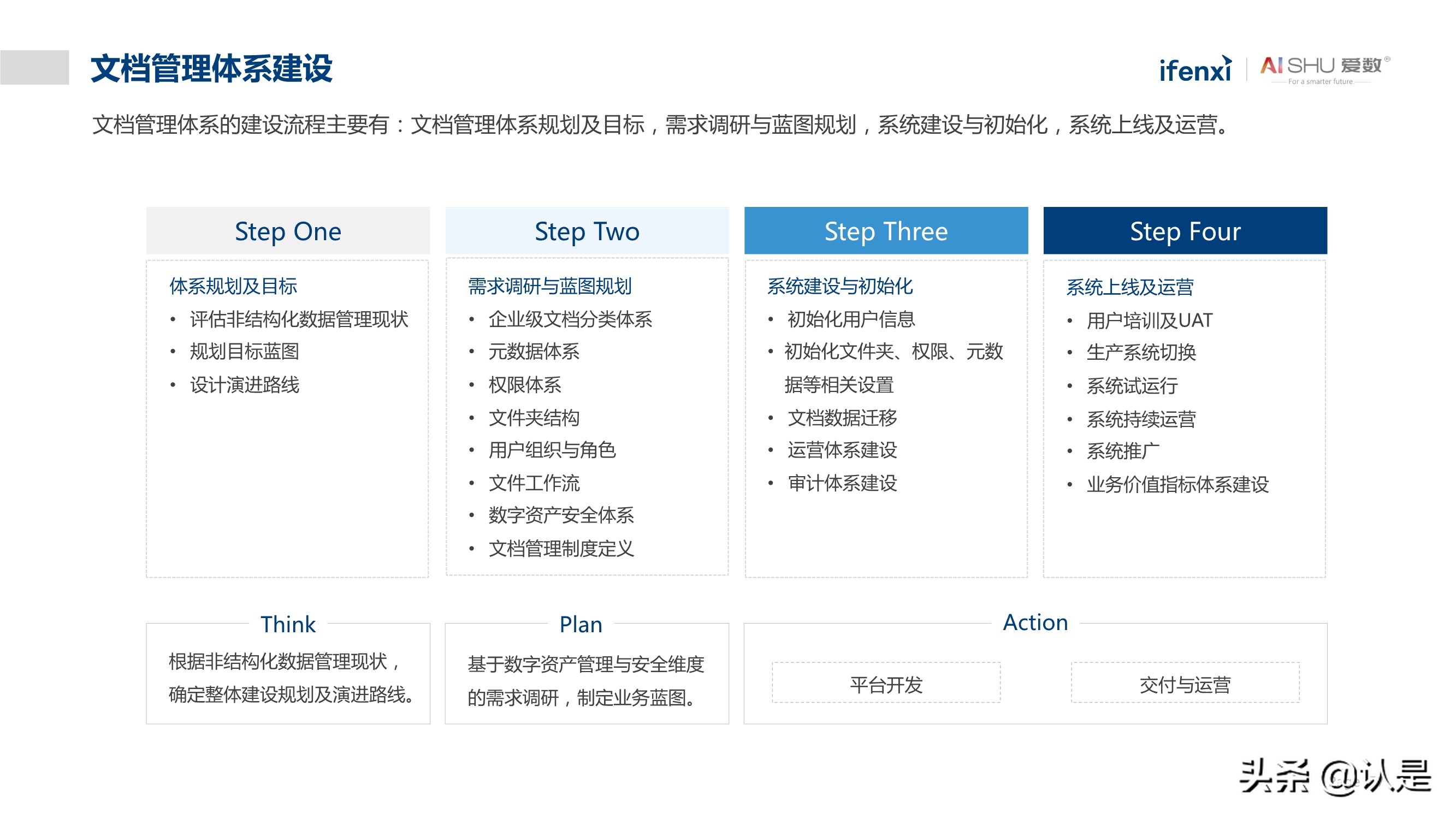Choose the dark blue Step Four header
The image size is (1456, 819).
point(1185,230)
